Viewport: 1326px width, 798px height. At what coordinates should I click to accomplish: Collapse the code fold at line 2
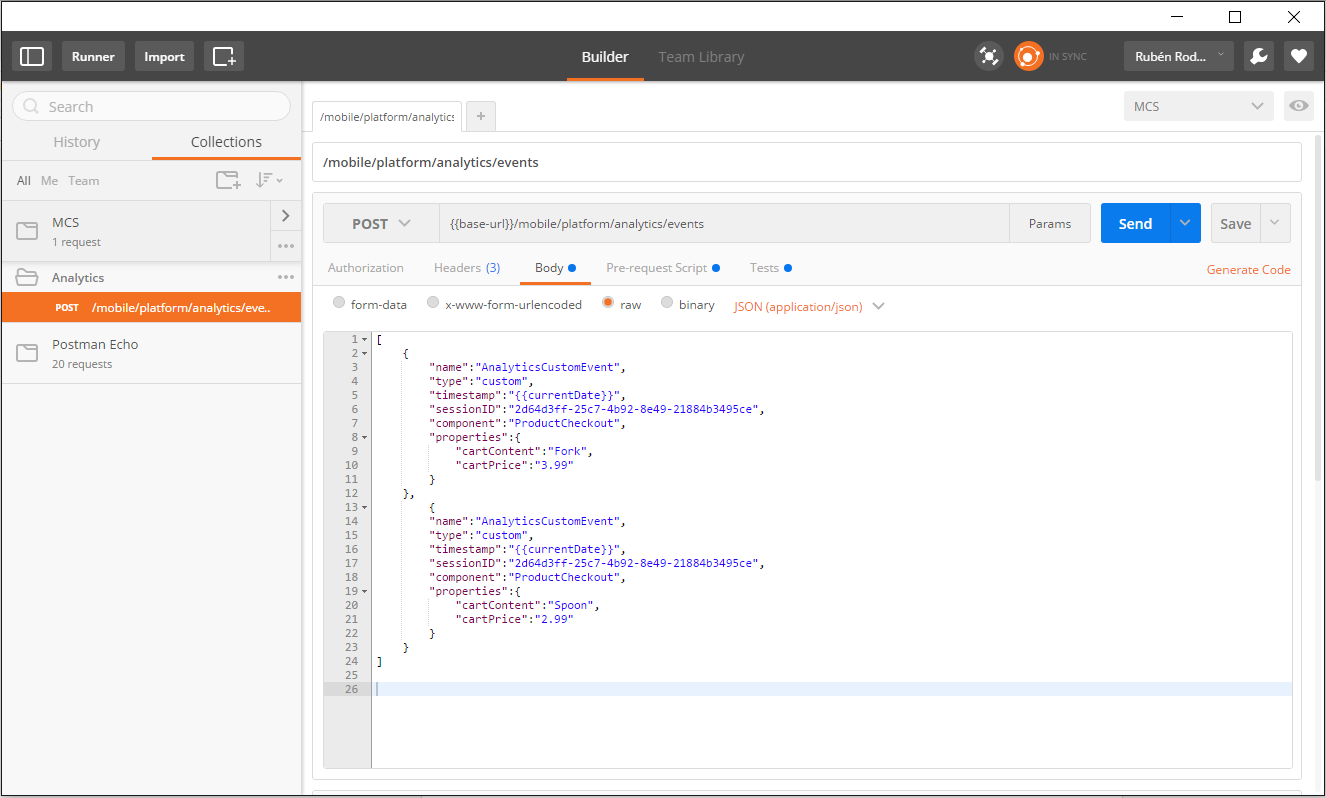coord(365,353)
